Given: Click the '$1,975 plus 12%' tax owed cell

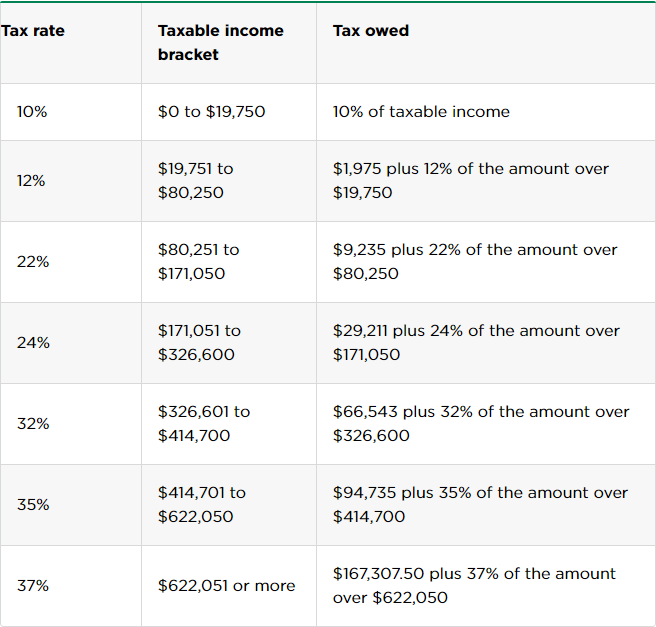Looking at the screenshot, I should [x=470, y=181].
